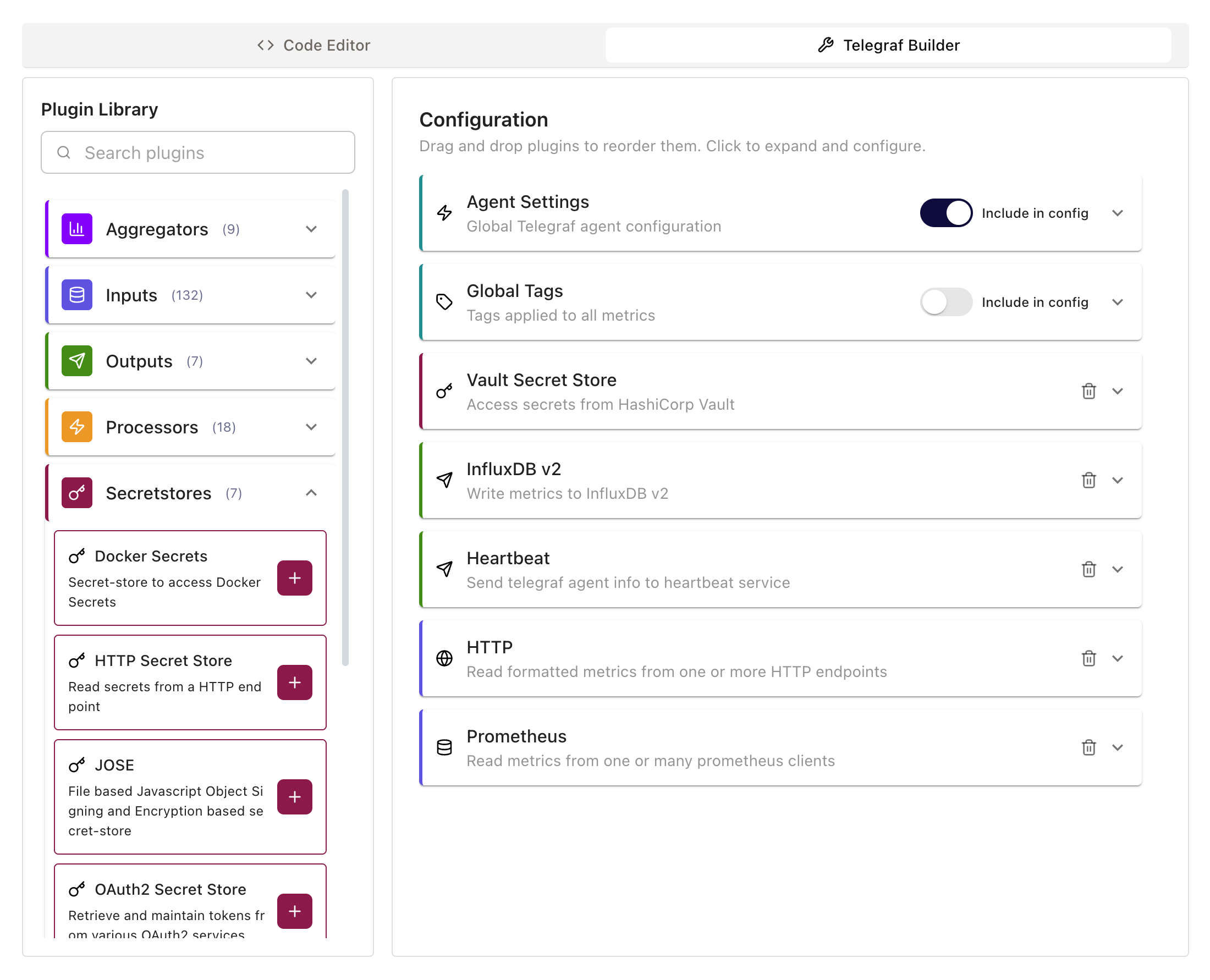The height and width of the screenshot is (980, 1210).
Task: Click the Telegraf Builder wrench icon
Action: pos(826,45)
